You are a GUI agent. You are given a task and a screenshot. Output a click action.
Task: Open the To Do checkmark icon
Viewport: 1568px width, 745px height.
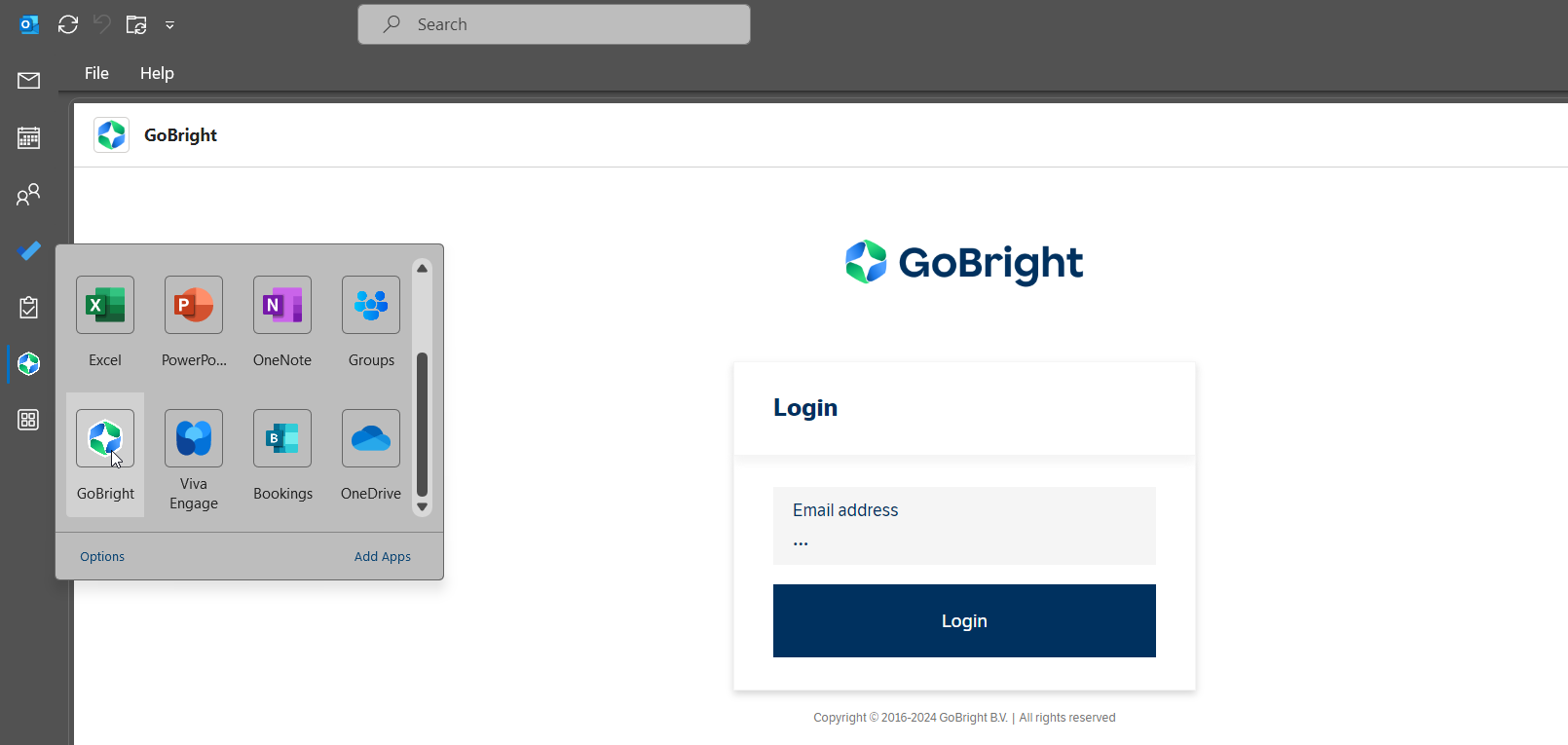tap(29, 251)
